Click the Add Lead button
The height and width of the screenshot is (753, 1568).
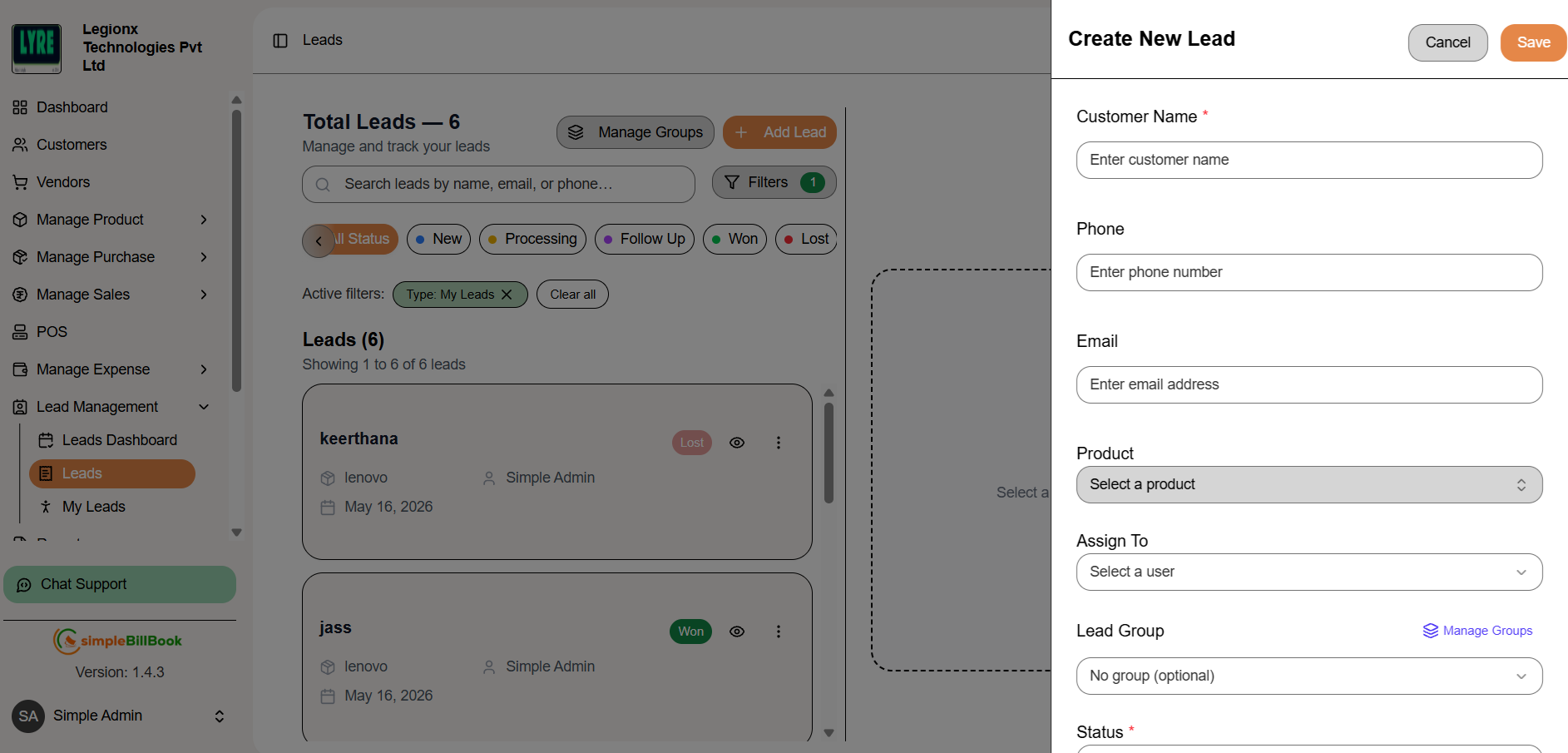coord(779,132)
